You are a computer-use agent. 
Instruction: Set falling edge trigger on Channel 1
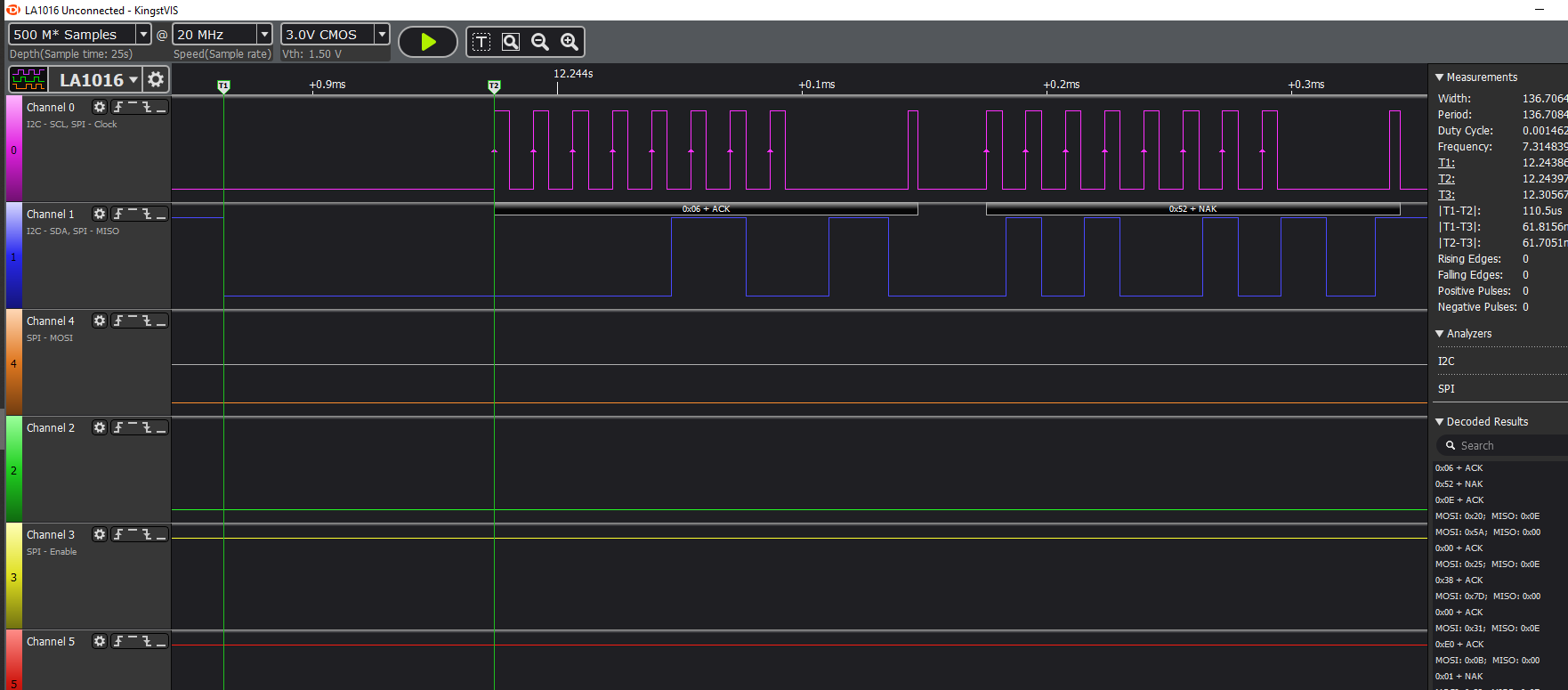pyautogui.click(x=147, y=214)
